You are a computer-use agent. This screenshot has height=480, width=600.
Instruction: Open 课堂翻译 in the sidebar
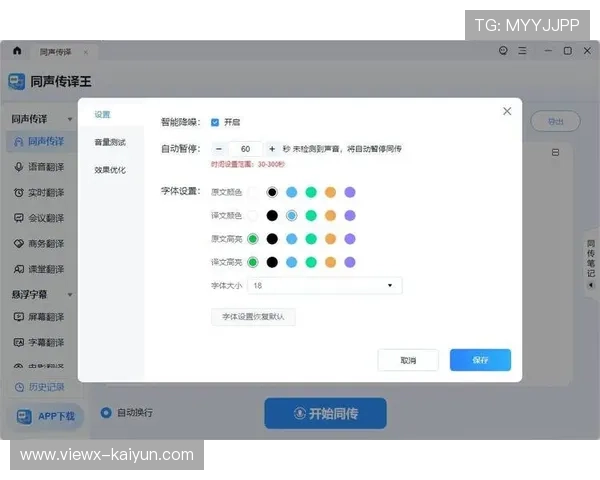click(x=39, y=269)
